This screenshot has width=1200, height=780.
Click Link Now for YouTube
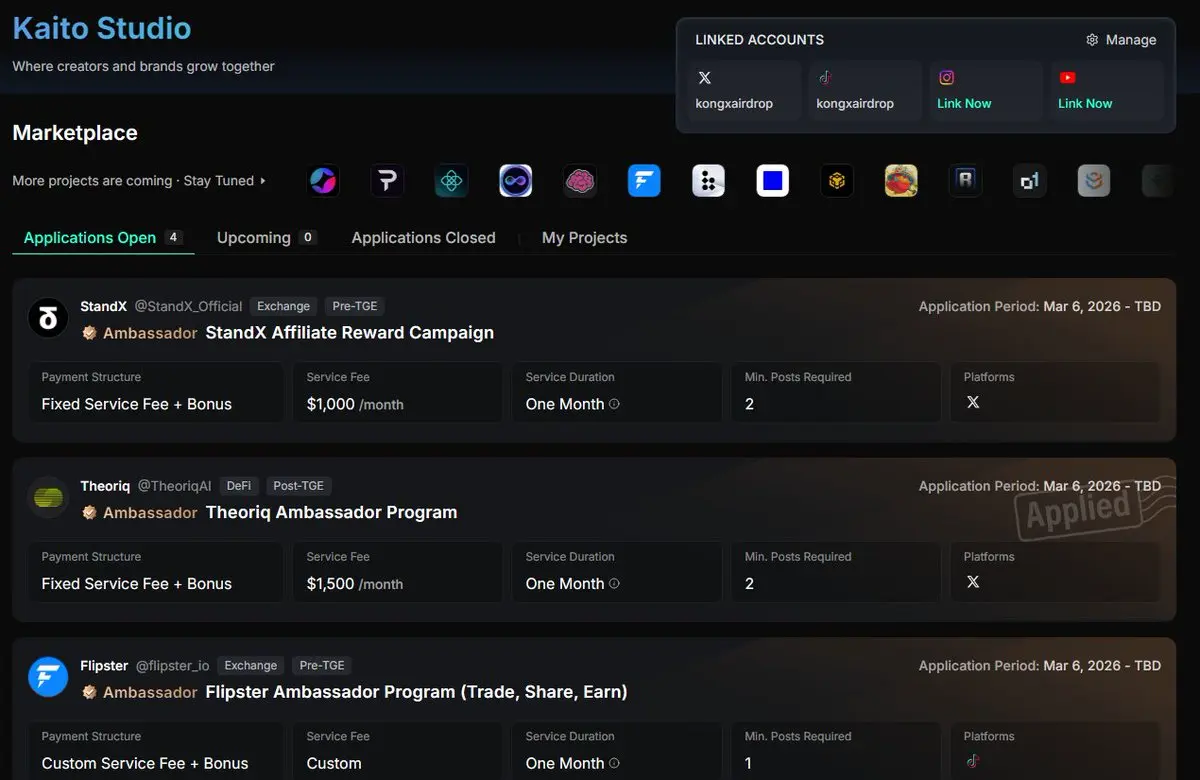click(x=1085, y=103)
